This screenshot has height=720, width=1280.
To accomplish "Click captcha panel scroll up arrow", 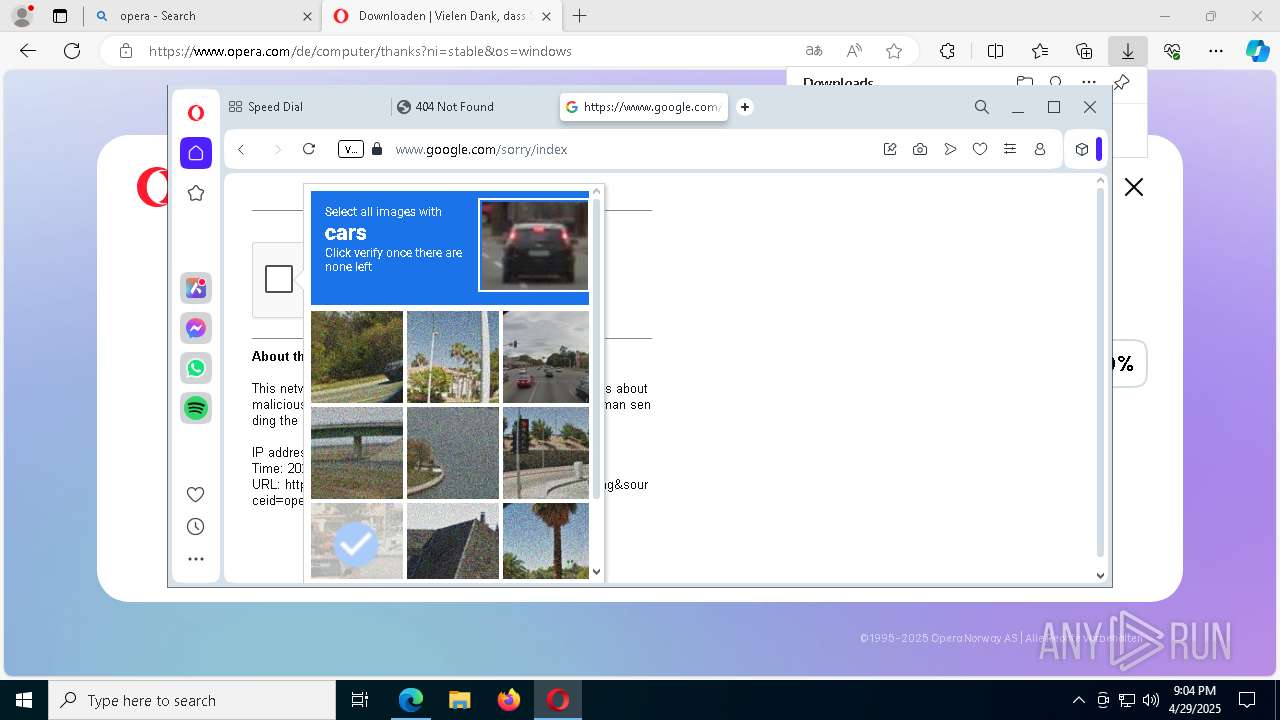I will pos(597,191).
